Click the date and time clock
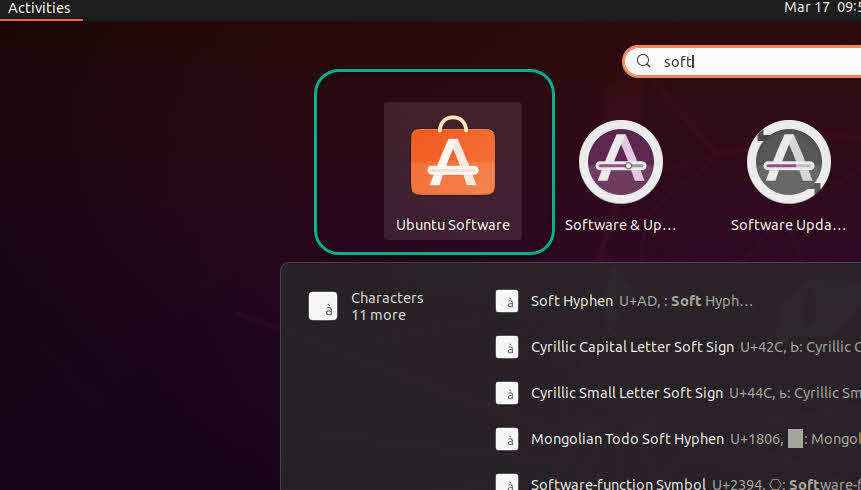The width and height of the screenshot is (861, 490). 822,8
